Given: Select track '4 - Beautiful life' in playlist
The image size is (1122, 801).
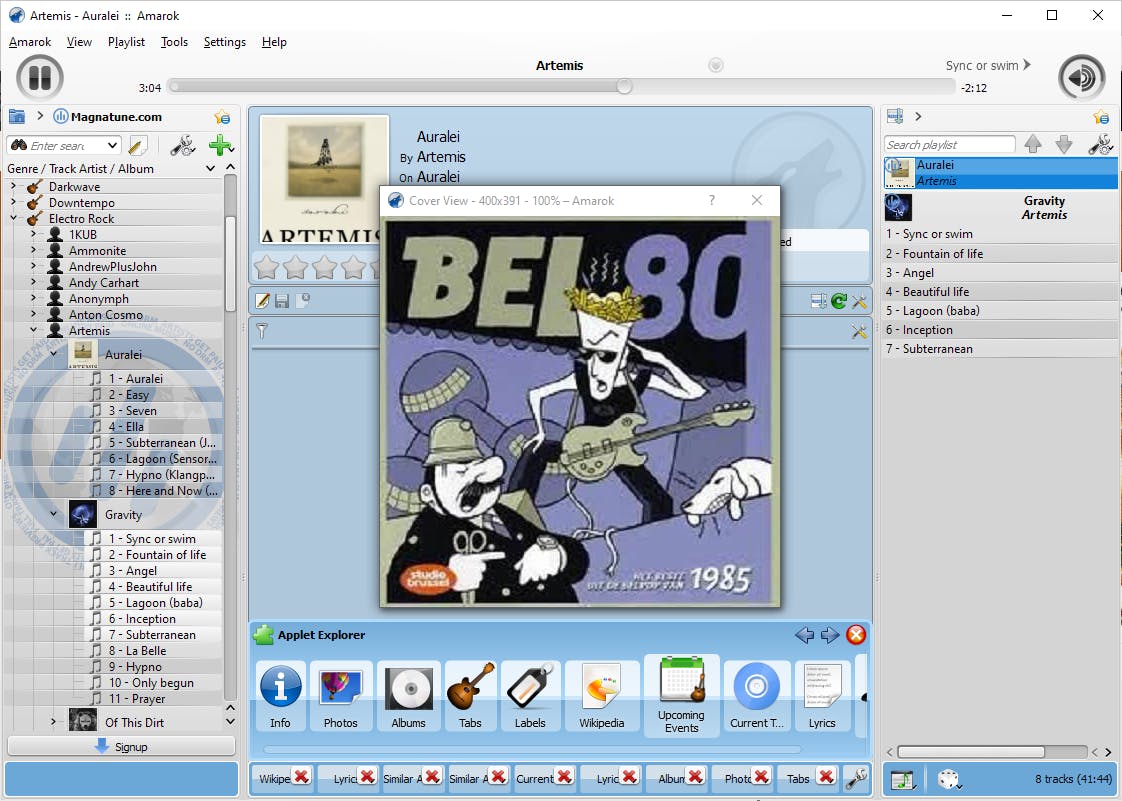Looking at the screenshot, I should point(1000,291).
